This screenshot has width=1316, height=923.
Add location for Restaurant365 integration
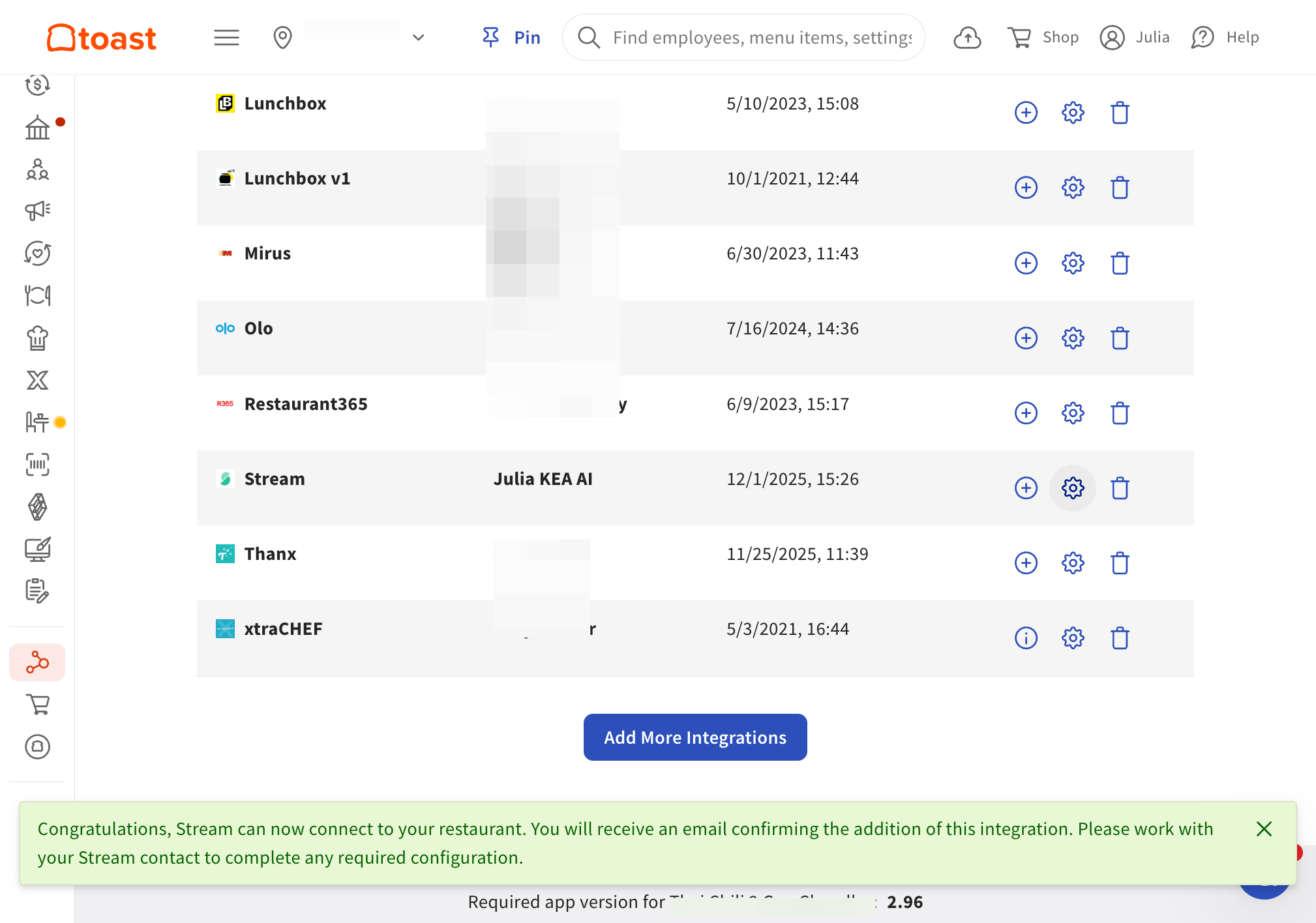pyautogui.click(x=1026, y=413)
